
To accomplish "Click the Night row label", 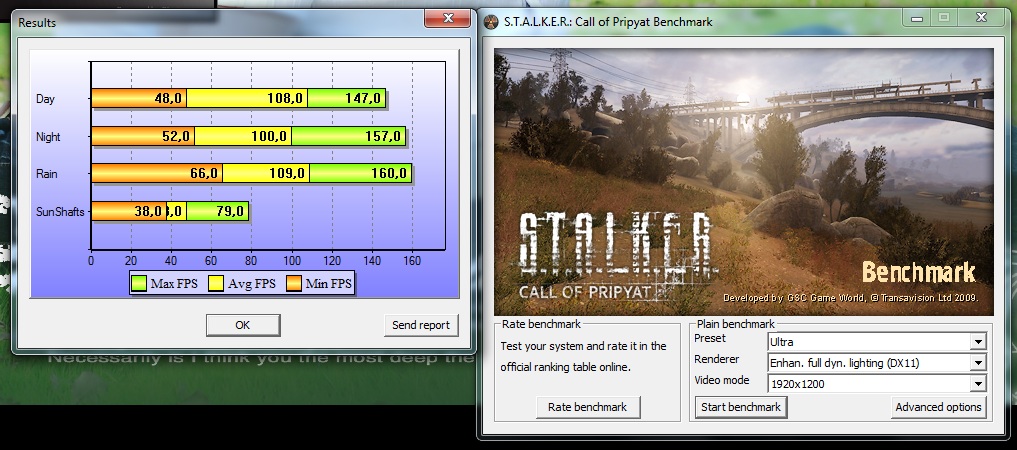I will pyautogui.click(x=49, y=137).
